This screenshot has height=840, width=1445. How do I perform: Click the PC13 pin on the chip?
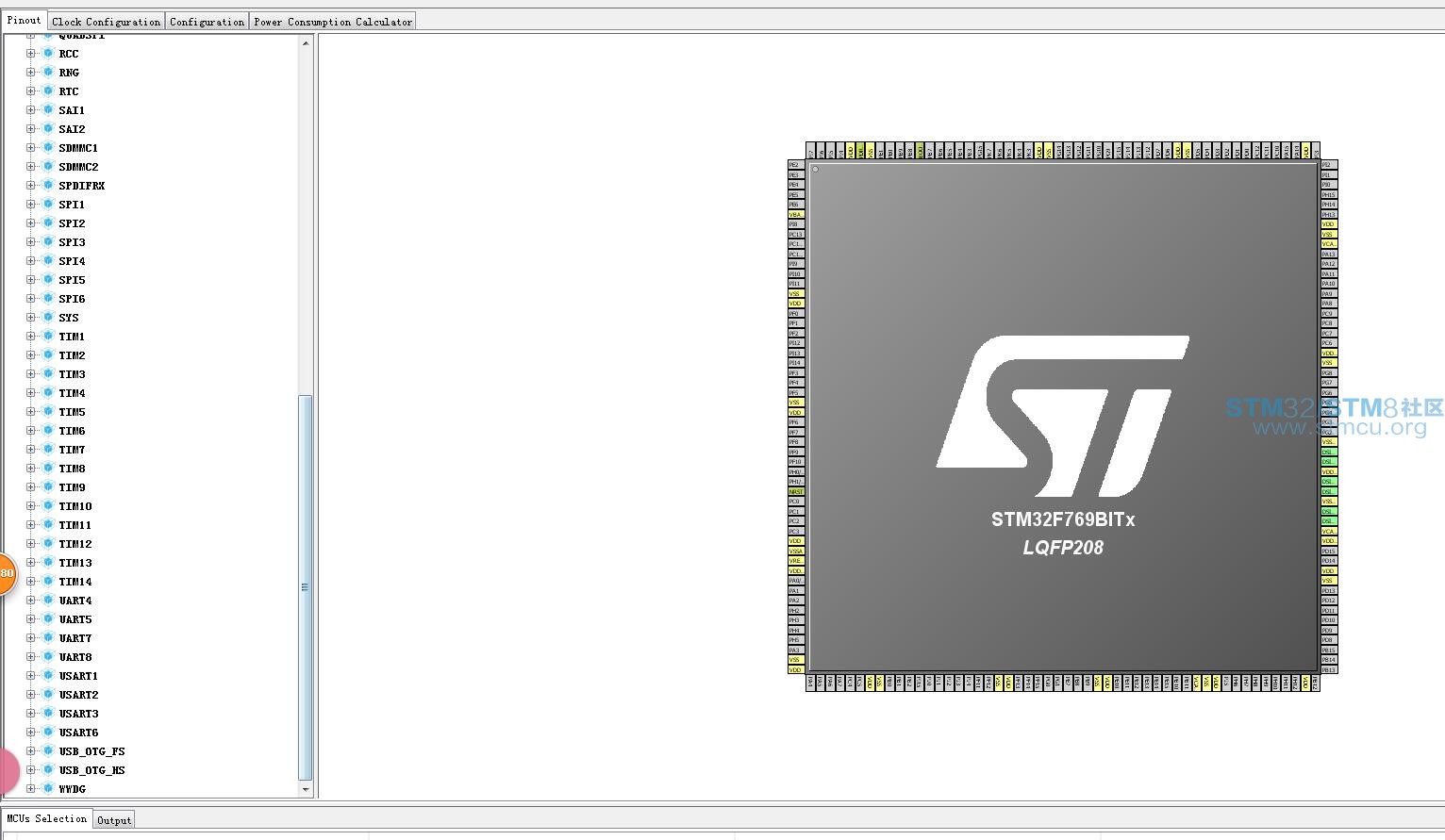(796, 235)
